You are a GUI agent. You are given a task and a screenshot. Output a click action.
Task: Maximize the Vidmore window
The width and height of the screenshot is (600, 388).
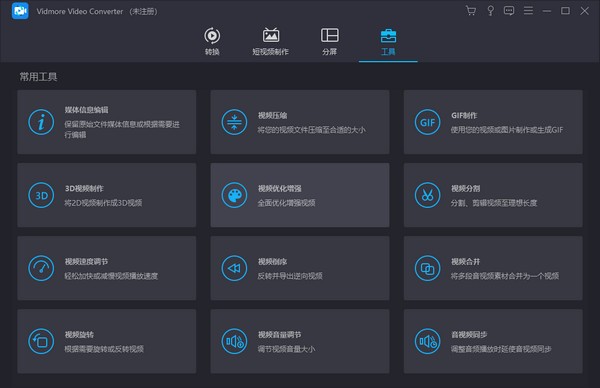(565, 11)
